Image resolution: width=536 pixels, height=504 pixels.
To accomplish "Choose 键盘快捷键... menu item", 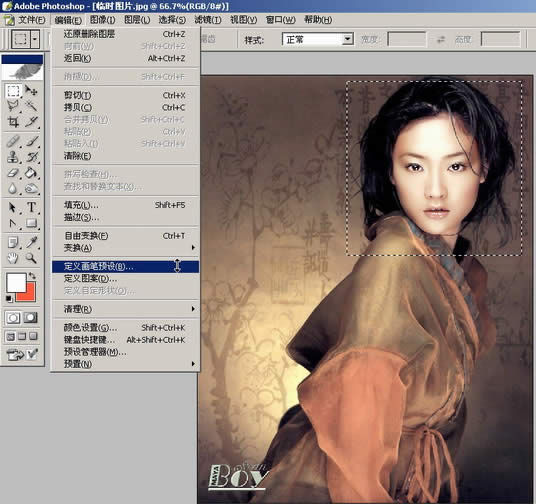I will 125,340.
